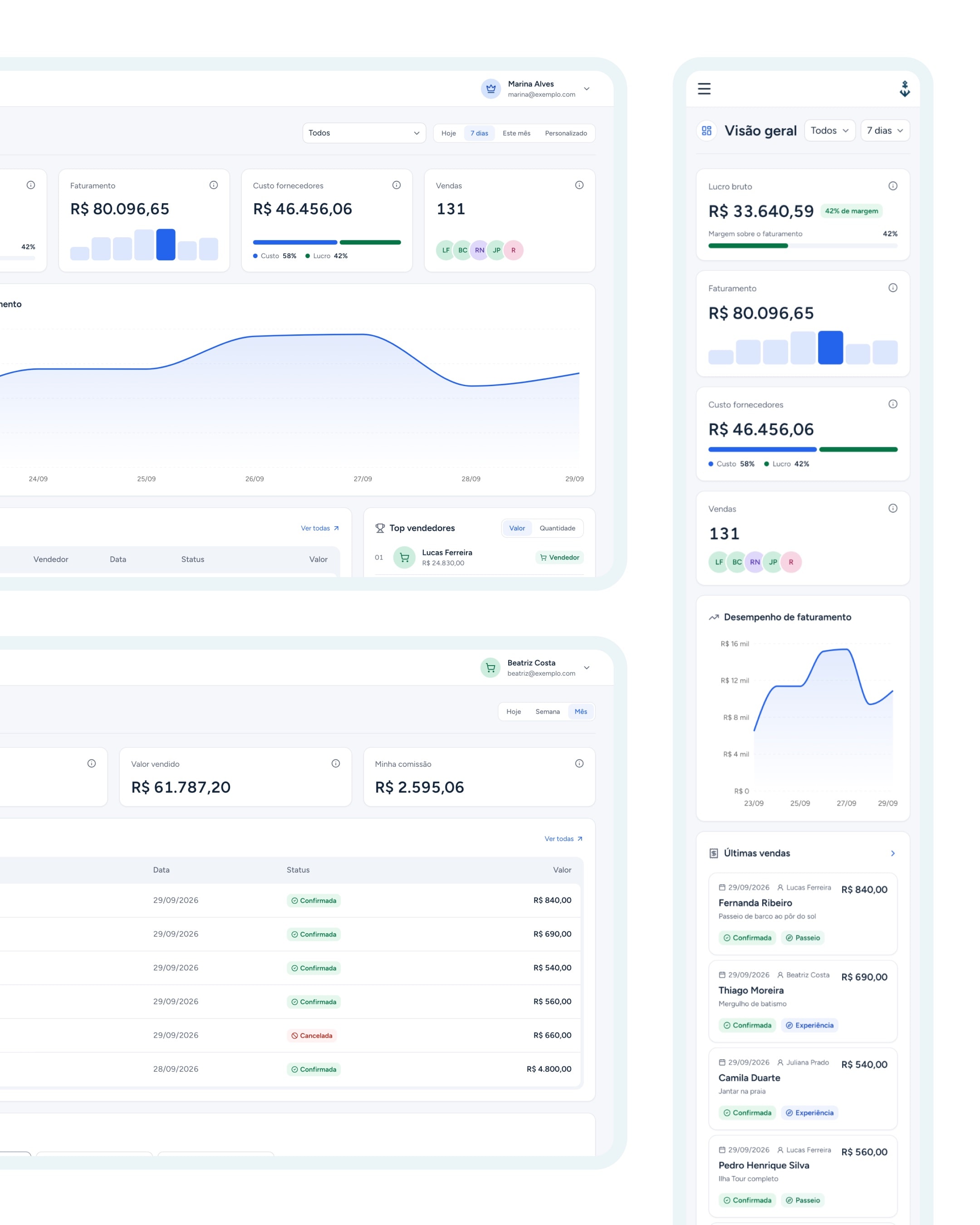Screen dimensions: 980x1225
Task: Click the anchor logo in mobile header
Action: point(904,88)
